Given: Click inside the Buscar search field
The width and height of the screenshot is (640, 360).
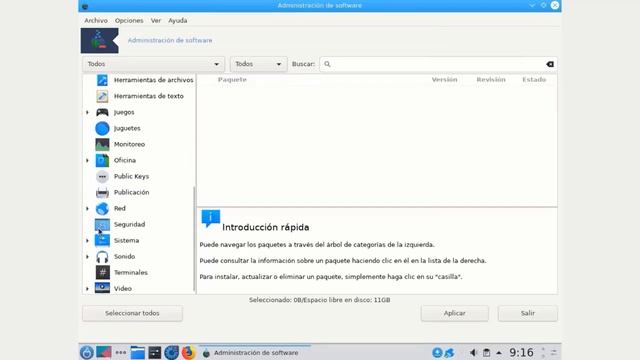Looking at the screenshot, I should 438,64.
